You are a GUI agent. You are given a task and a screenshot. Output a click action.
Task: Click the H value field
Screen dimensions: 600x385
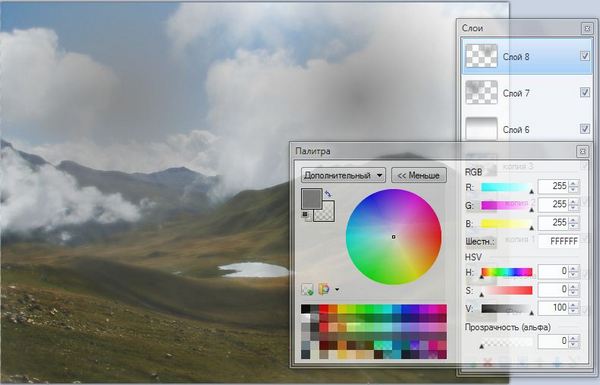click(553, 271)
